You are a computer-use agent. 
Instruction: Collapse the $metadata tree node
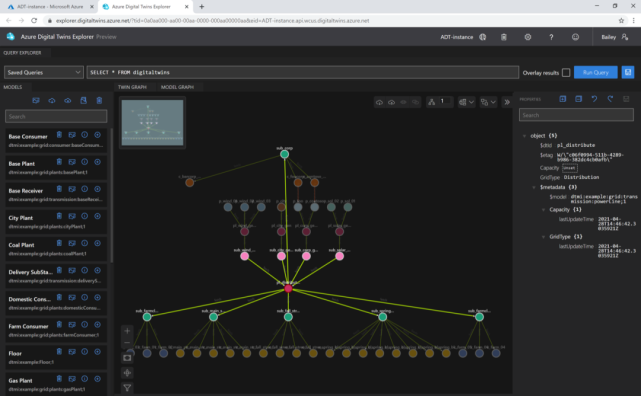[x=534, y=187]
